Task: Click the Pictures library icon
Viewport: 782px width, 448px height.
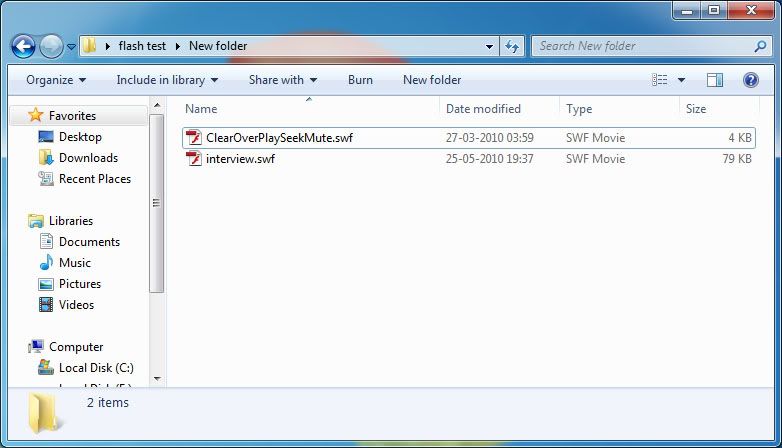Action: (46, 284)
